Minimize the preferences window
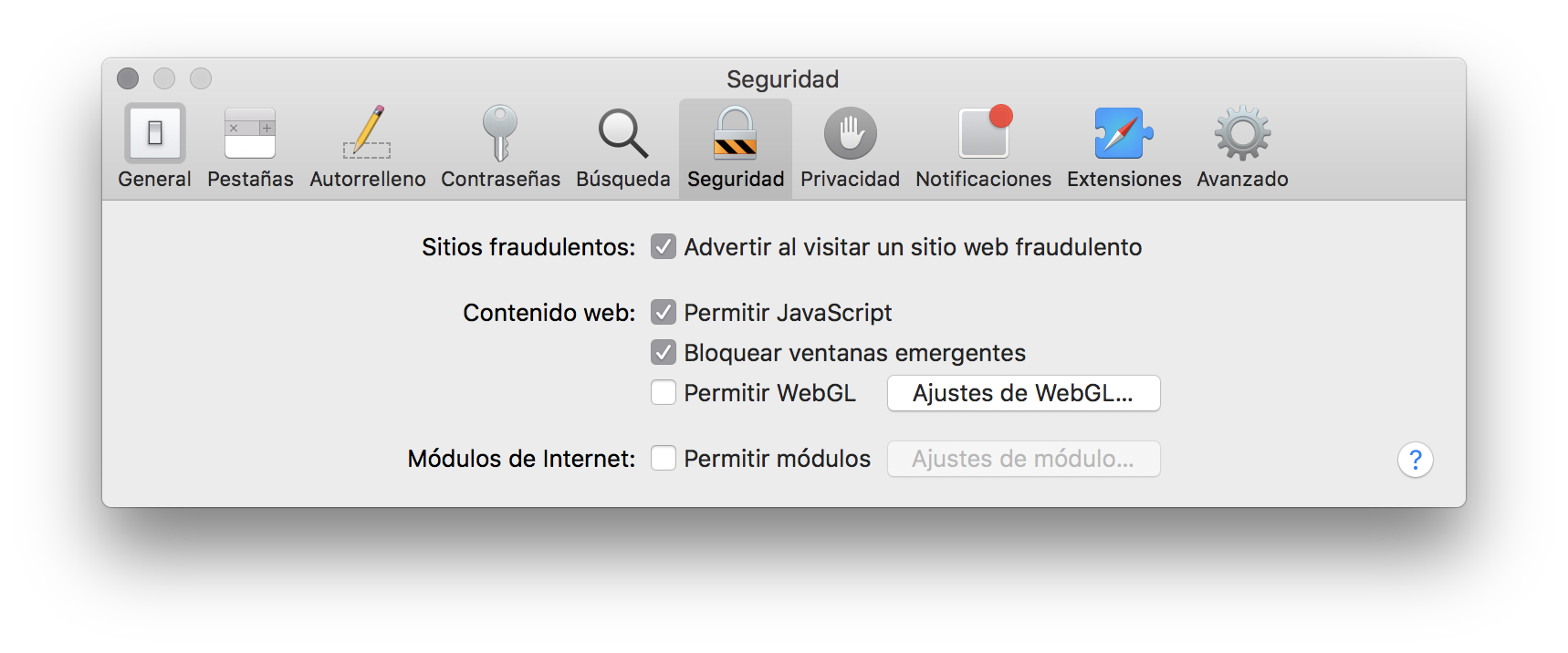The height and width of the screenshot is (653, 1568). point(164,79)
